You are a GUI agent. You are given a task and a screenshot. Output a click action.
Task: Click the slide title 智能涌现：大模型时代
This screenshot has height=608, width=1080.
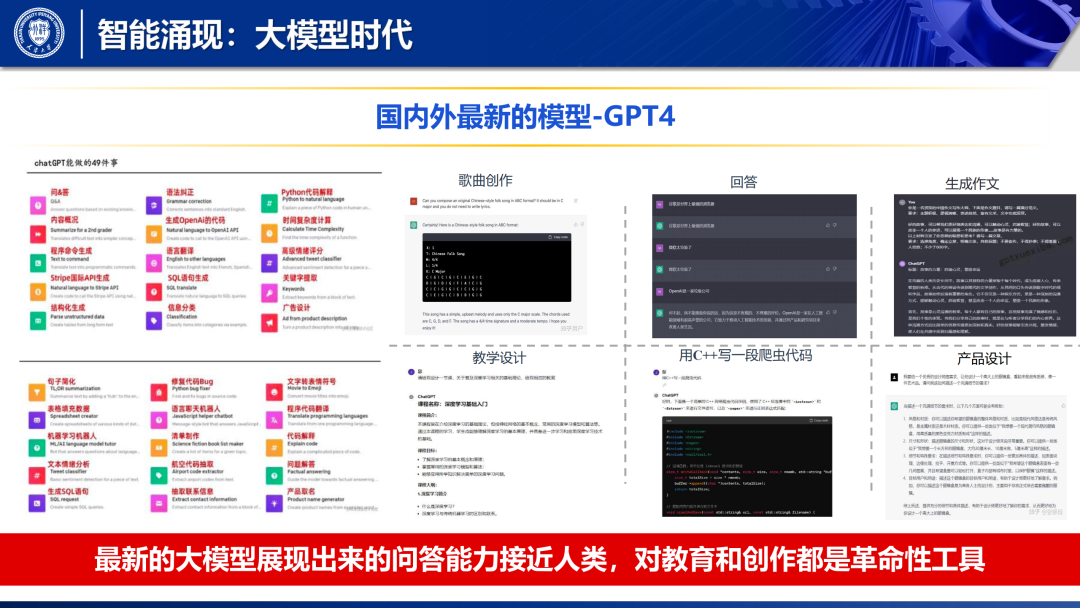(x=254, y=34)
